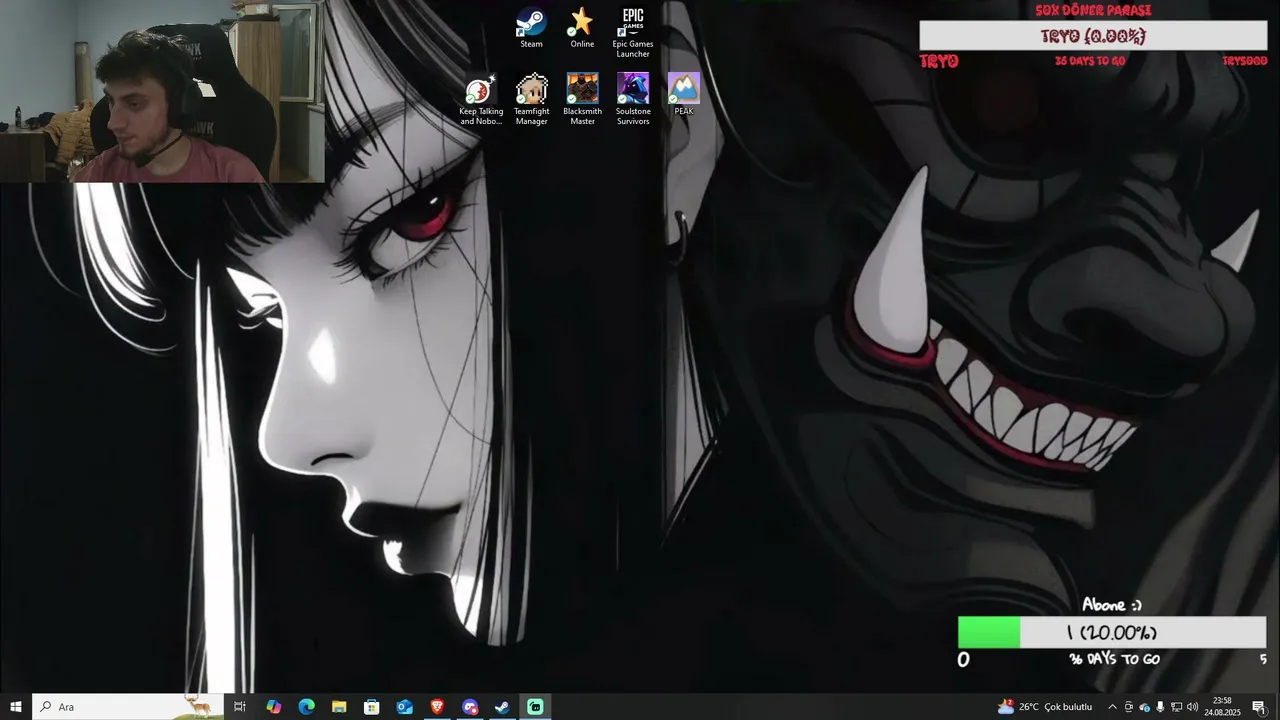Select the Blacksmith Master desktop icon
Viewport: 1280px width, 720px height.
[582, 99]
